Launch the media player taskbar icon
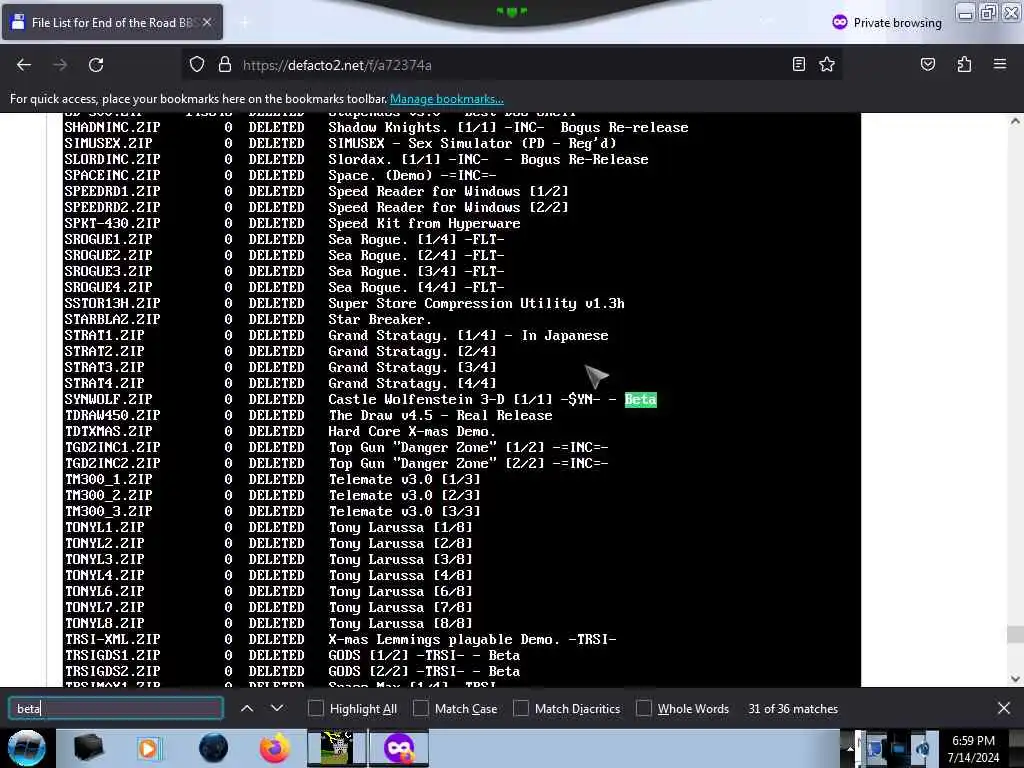The height and width of the screenshot is (768, 1024). tap(148, 748)
